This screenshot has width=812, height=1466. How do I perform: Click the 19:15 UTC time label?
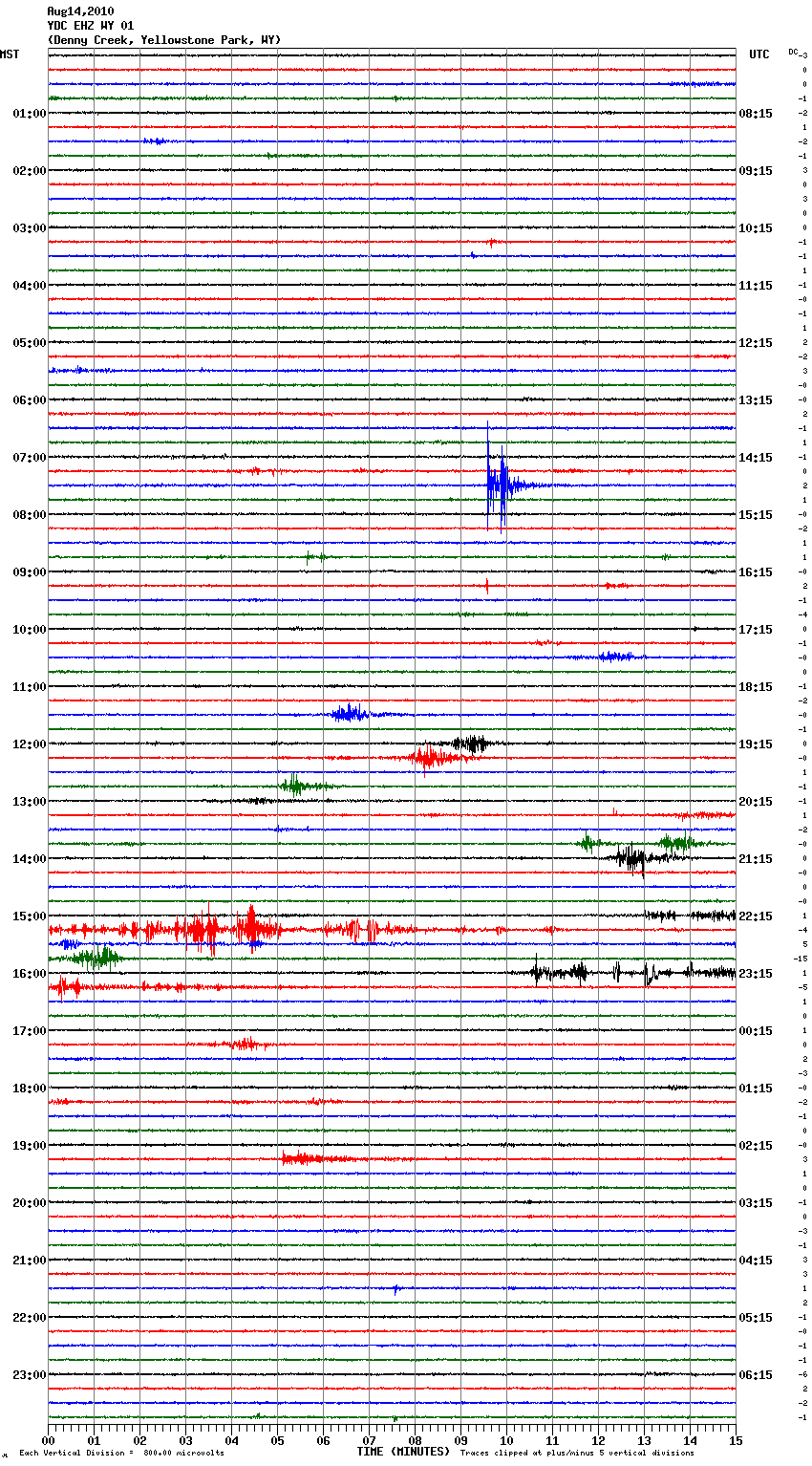click(x=756, y=744)
